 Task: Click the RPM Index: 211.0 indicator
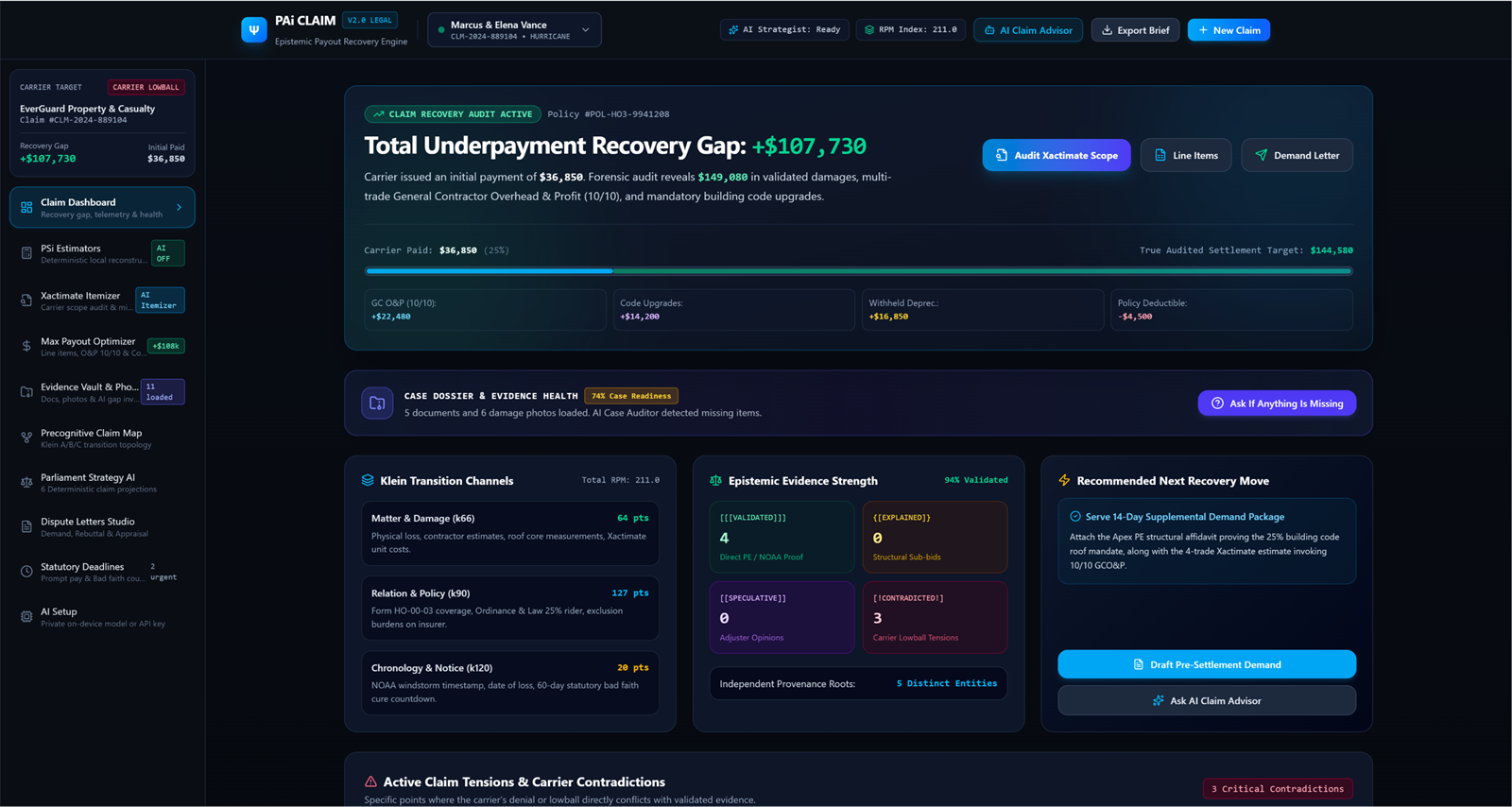coord(911,30)
